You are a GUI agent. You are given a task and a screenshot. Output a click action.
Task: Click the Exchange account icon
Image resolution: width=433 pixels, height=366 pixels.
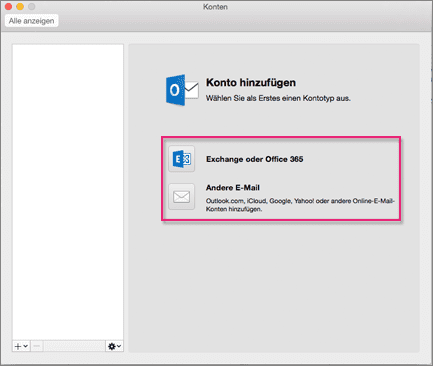tap(181, 159)
